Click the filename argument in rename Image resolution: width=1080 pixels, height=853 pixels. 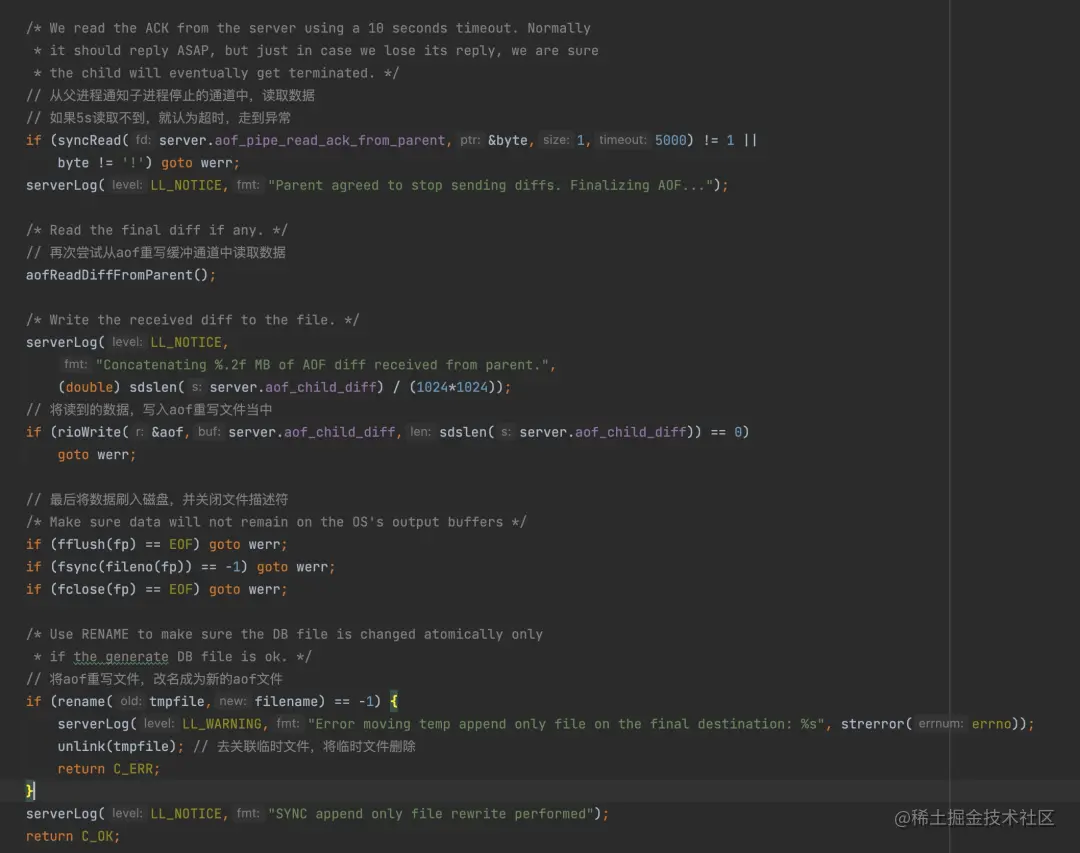(286, 701)
